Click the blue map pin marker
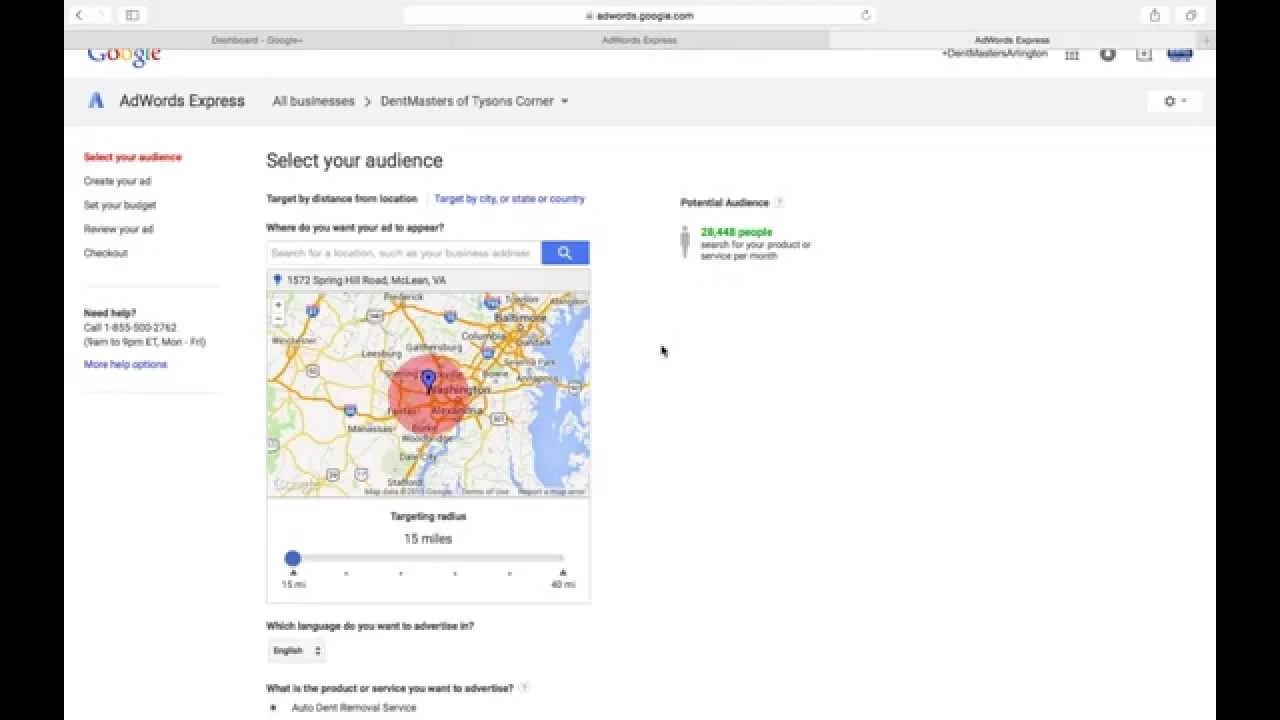The image size is (1280, 720). [429, 381]
